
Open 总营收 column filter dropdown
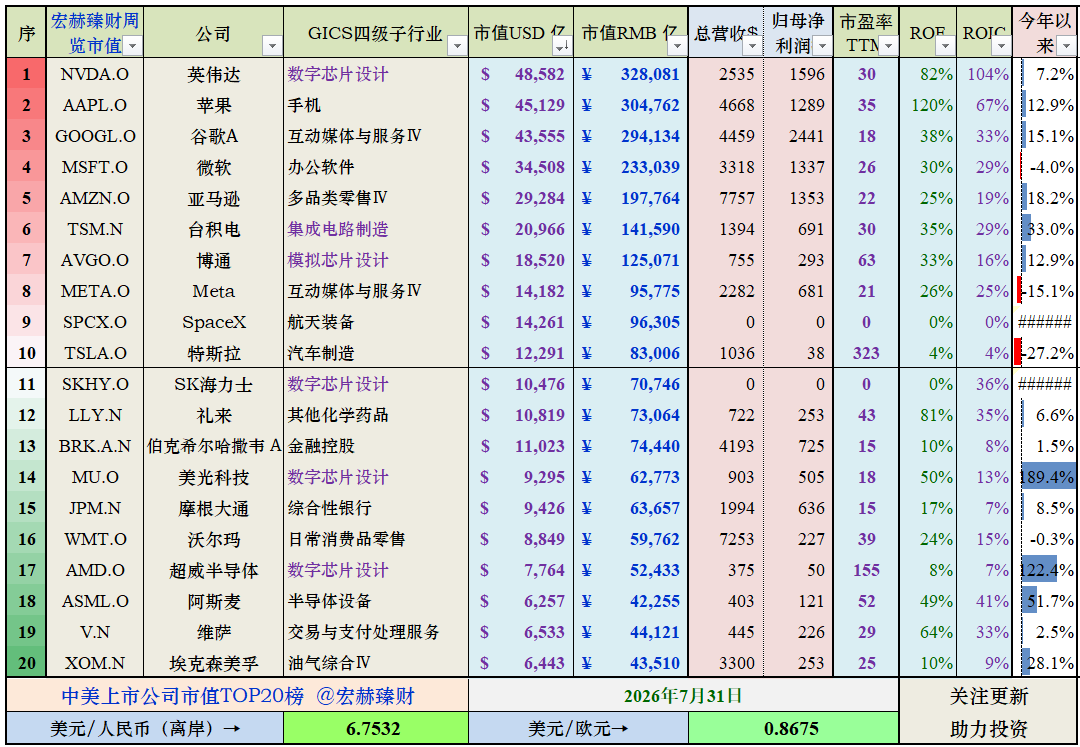point(754,46)
